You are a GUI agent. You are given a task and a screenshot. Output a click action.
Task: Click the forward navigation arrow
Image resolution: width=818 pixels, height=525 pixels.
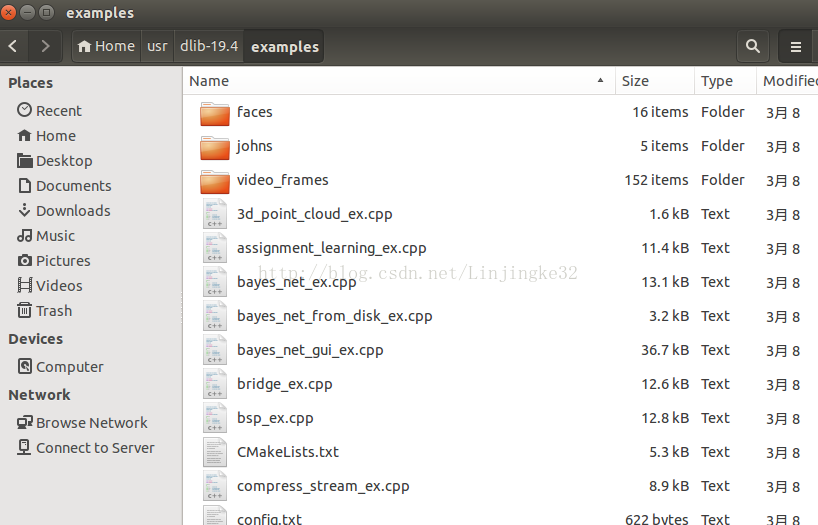(44, 46)
